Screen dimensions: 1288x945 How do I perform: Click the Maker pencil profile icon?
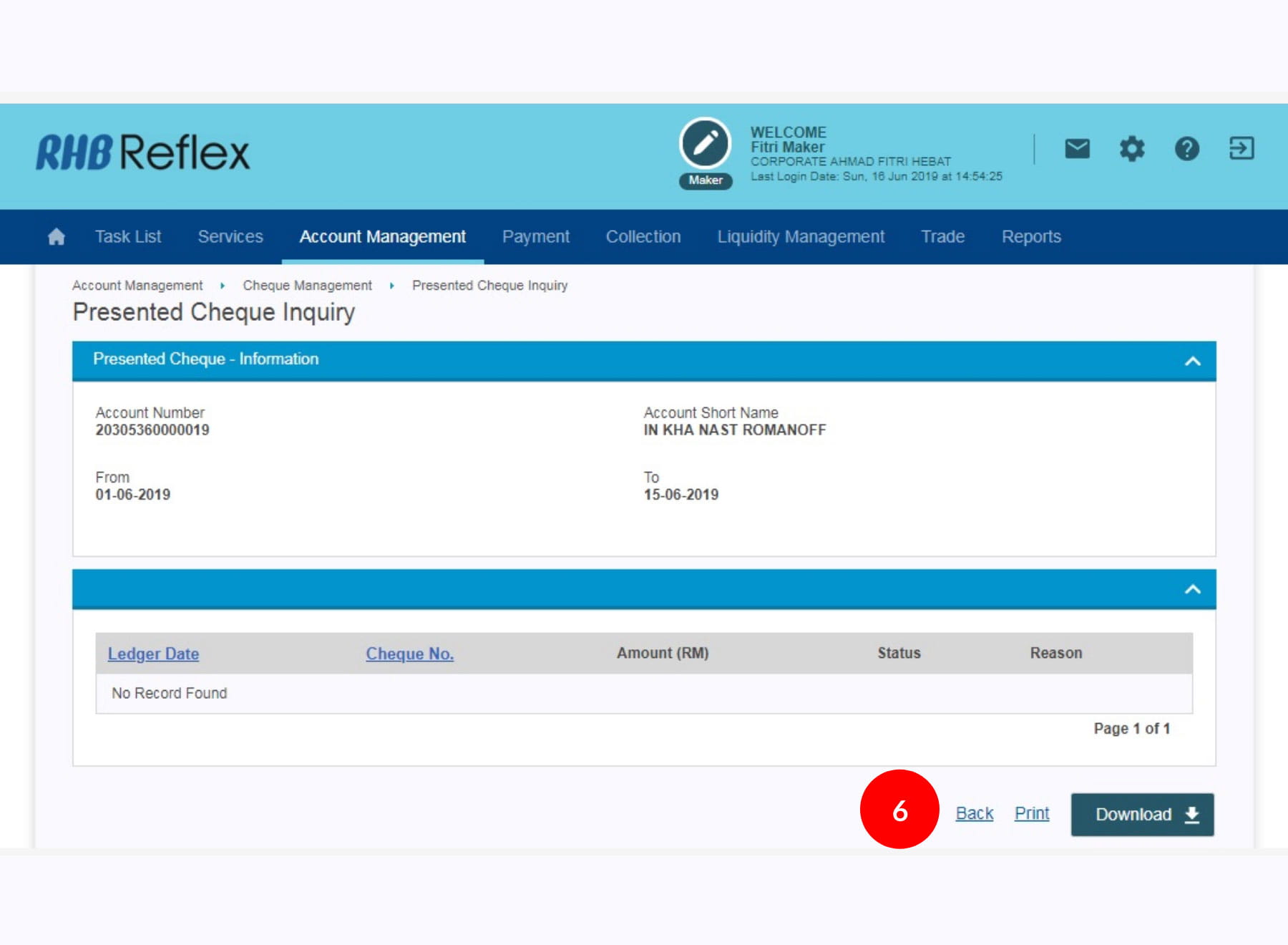[705, 144]
